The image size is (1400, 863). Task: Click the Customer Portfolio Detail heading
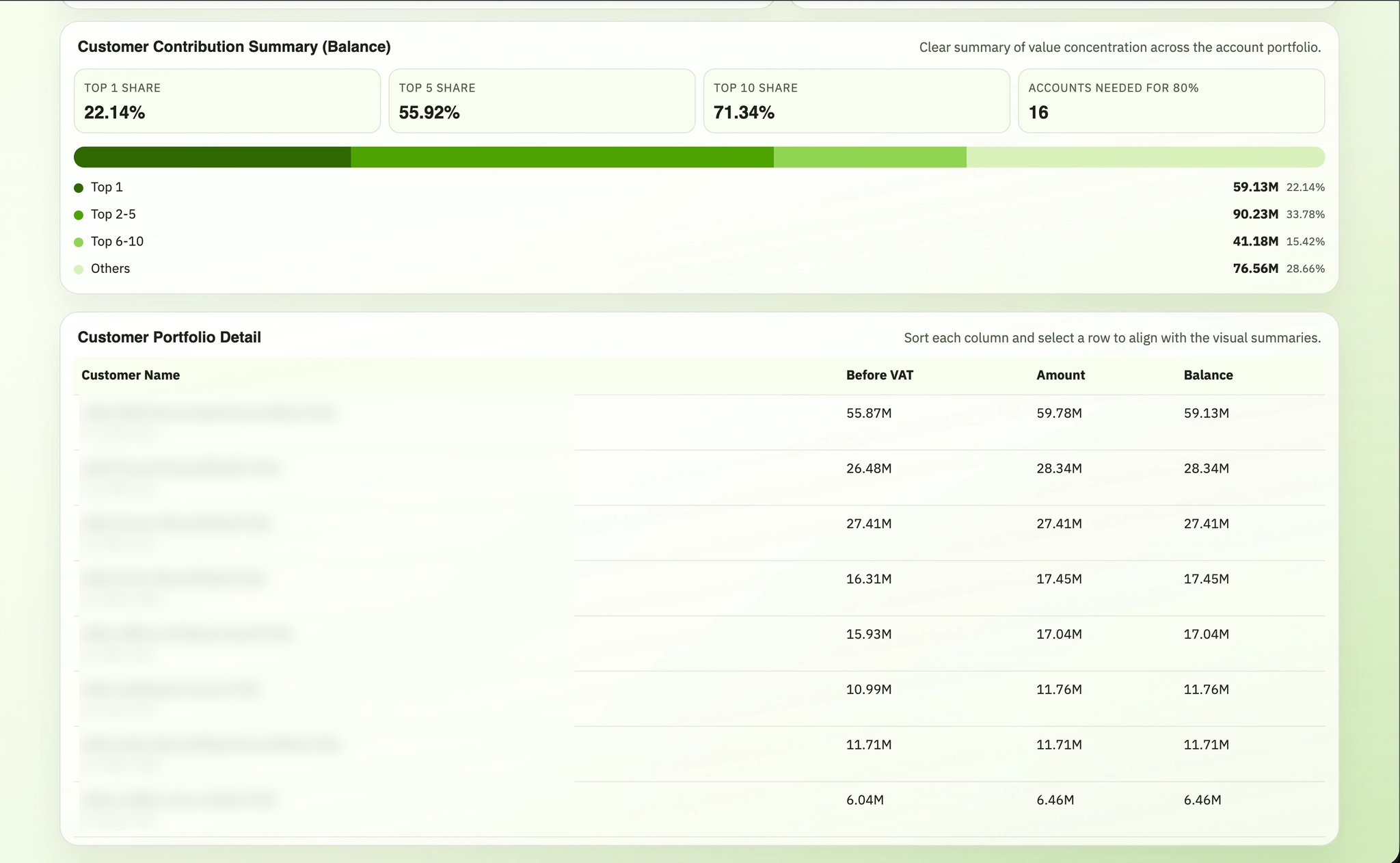point(170,337)
